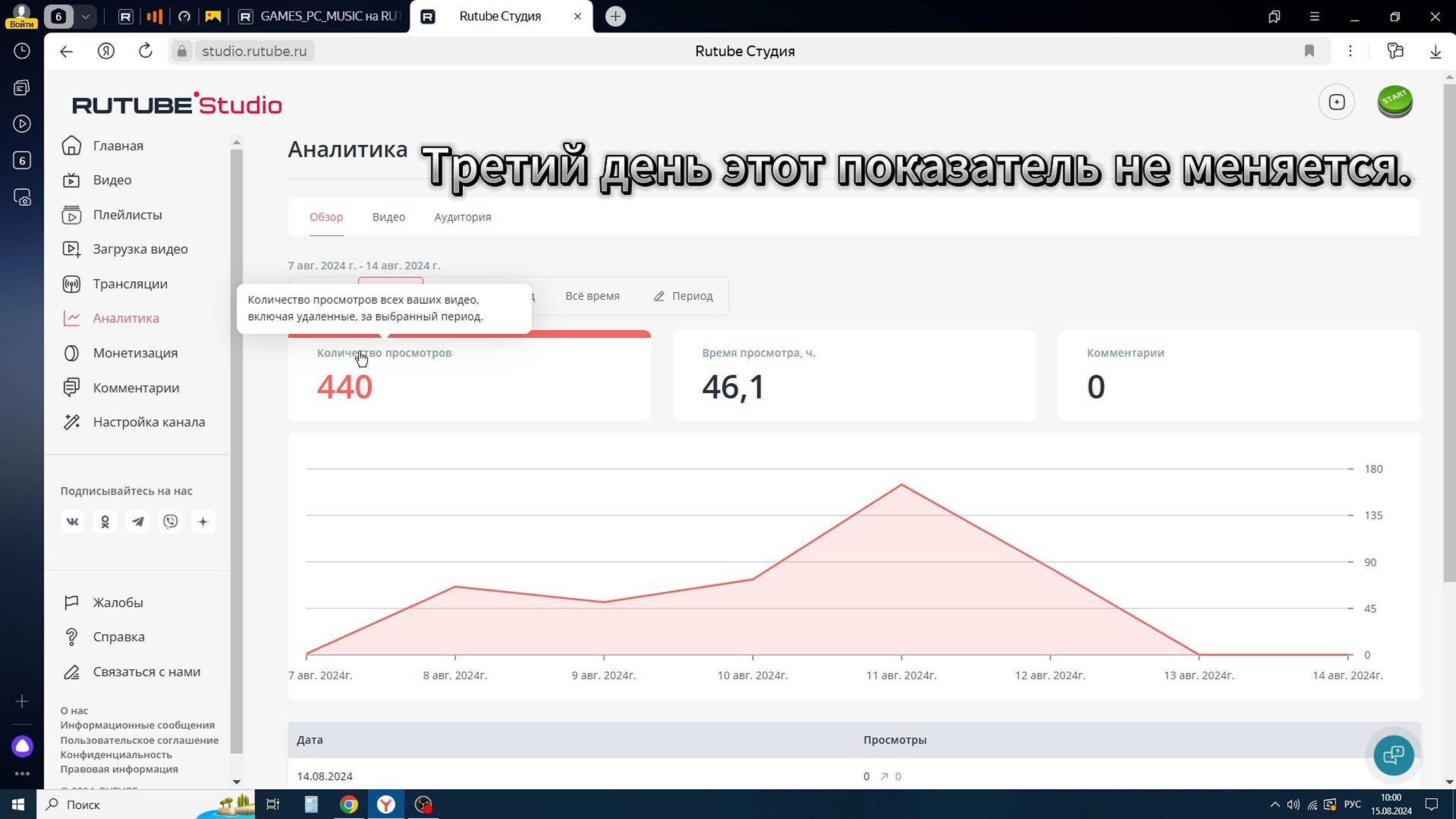Expand the tab group dropdown arrow
This screenshot has width=1456, height=819.
(x=85, y=16)
